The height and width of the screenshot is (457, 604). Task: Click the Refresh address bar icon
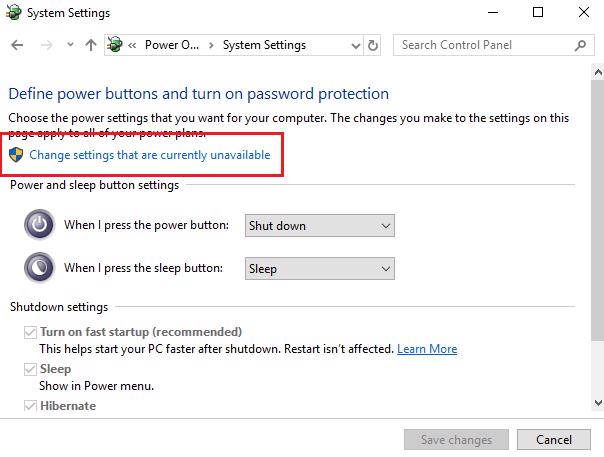click(374, 45)
